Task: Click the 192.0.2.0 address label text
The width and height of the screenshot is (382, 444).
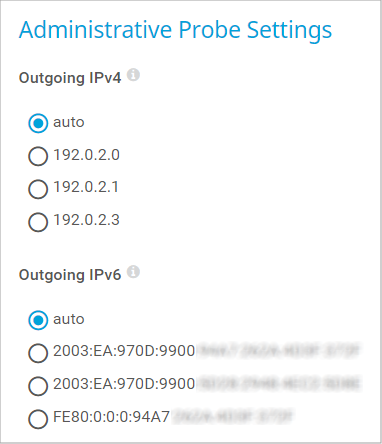Action: (86, 155)
